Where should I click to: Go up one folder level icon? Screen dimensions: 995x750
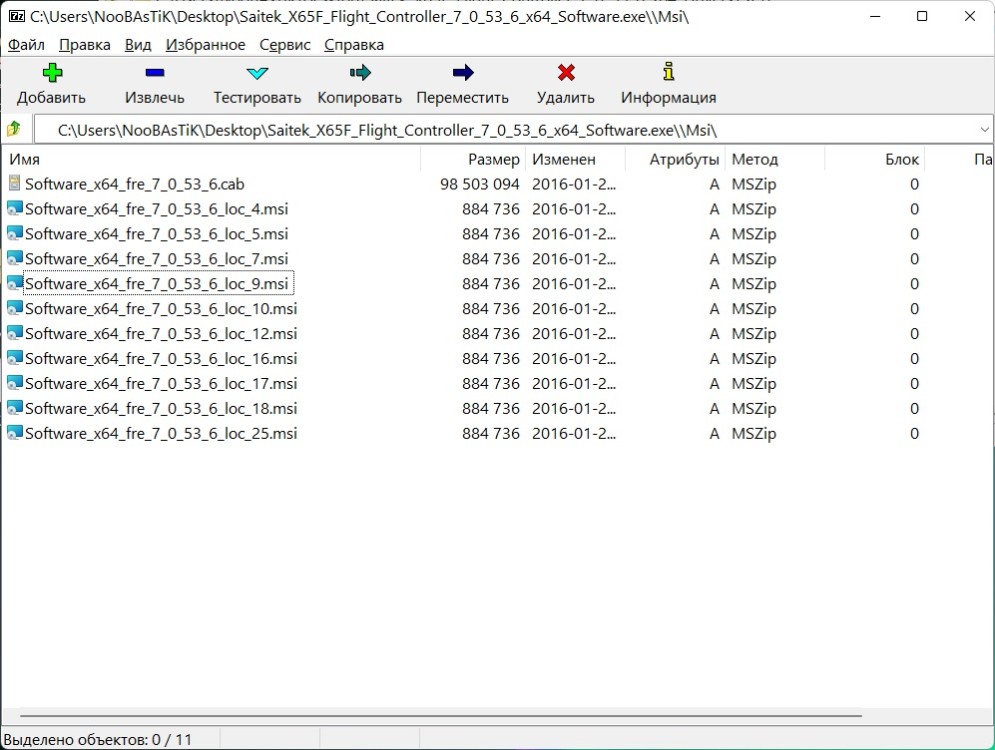14,129
